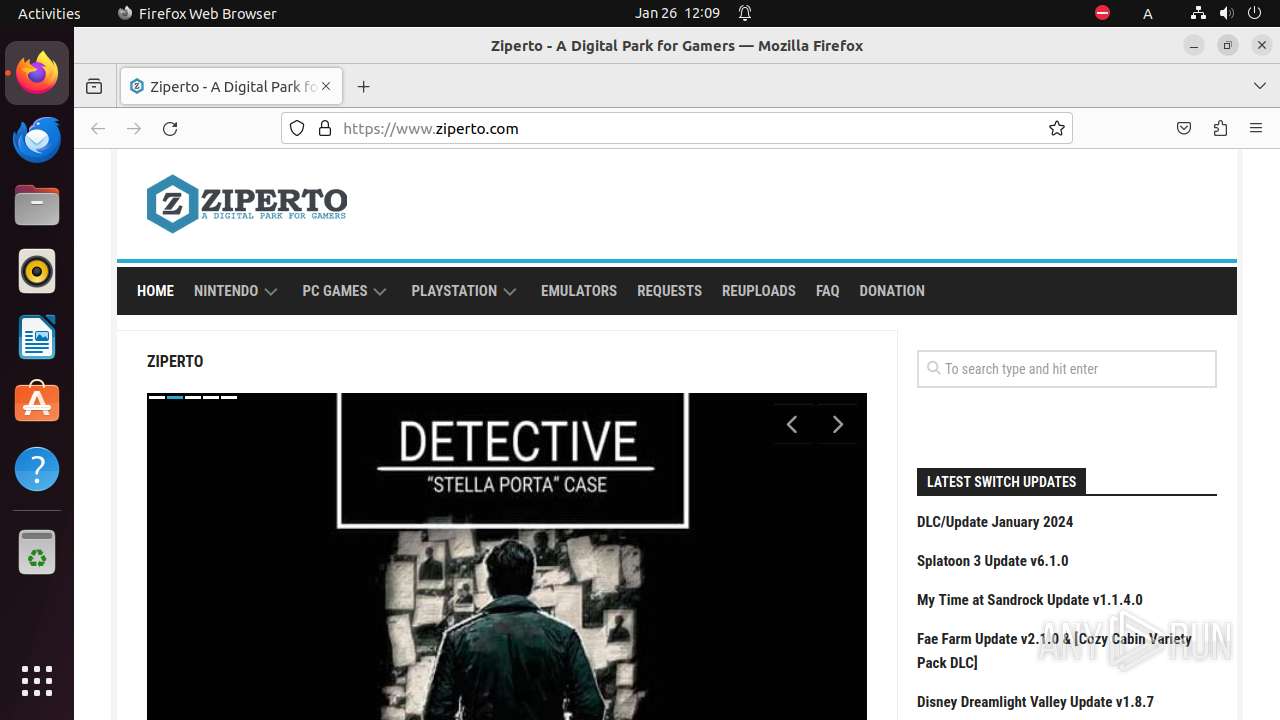1280x720 pixels.
Task: Open Firefox from the Ubuntu dock
Action: (37, 73)
